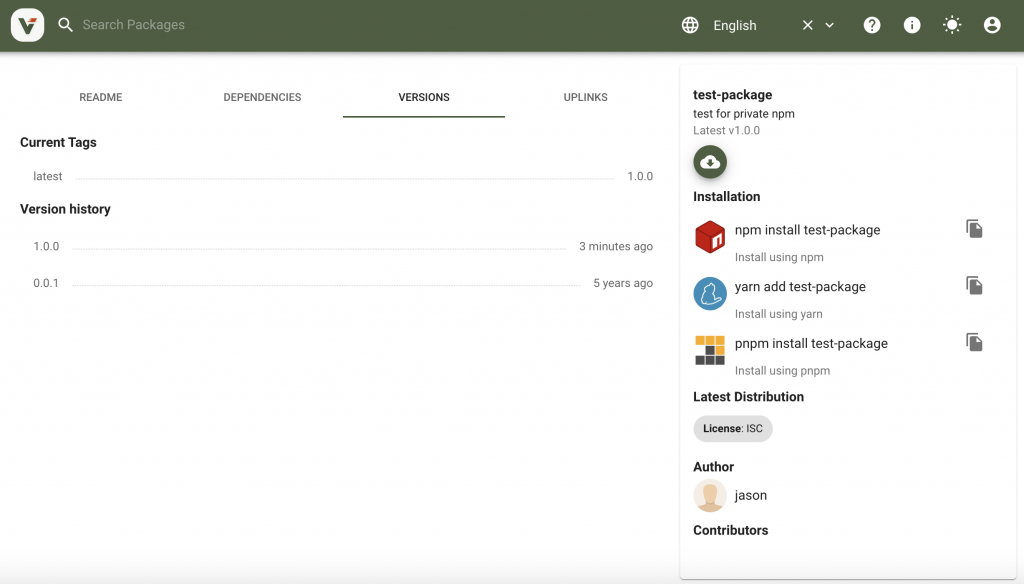
Task: Click the Verdaccio logo home icon
Action: [27, 25]
